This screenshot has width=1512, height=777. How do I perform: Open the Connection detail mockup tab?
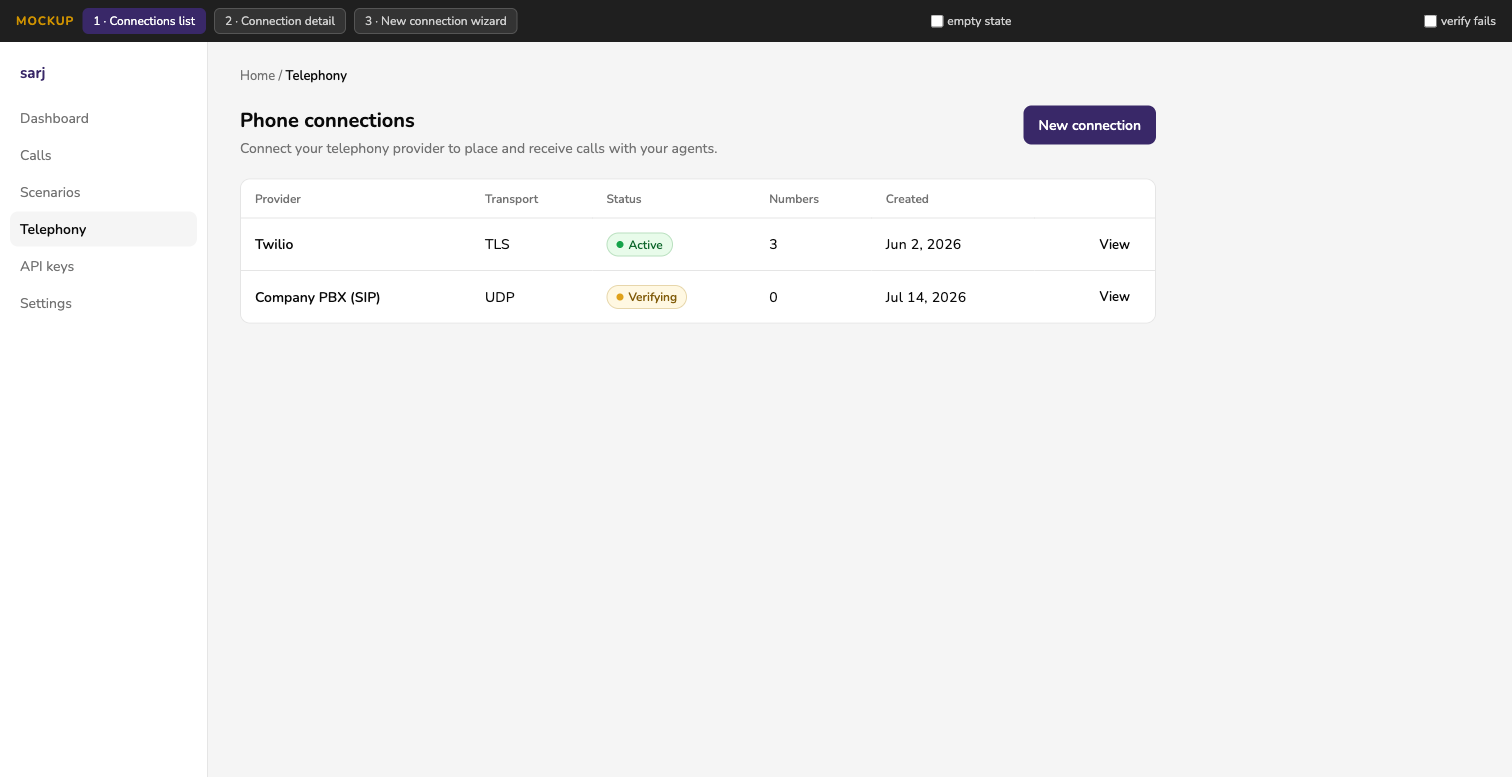pos(280,21)
